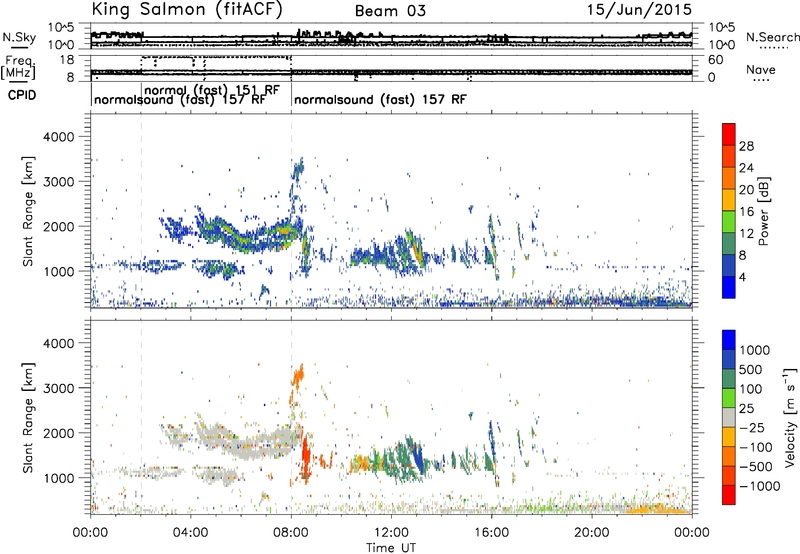800x554 pixels.
Task: Click the 'normal (fast) 151 RF' CPID text
Action: (212, 90)
